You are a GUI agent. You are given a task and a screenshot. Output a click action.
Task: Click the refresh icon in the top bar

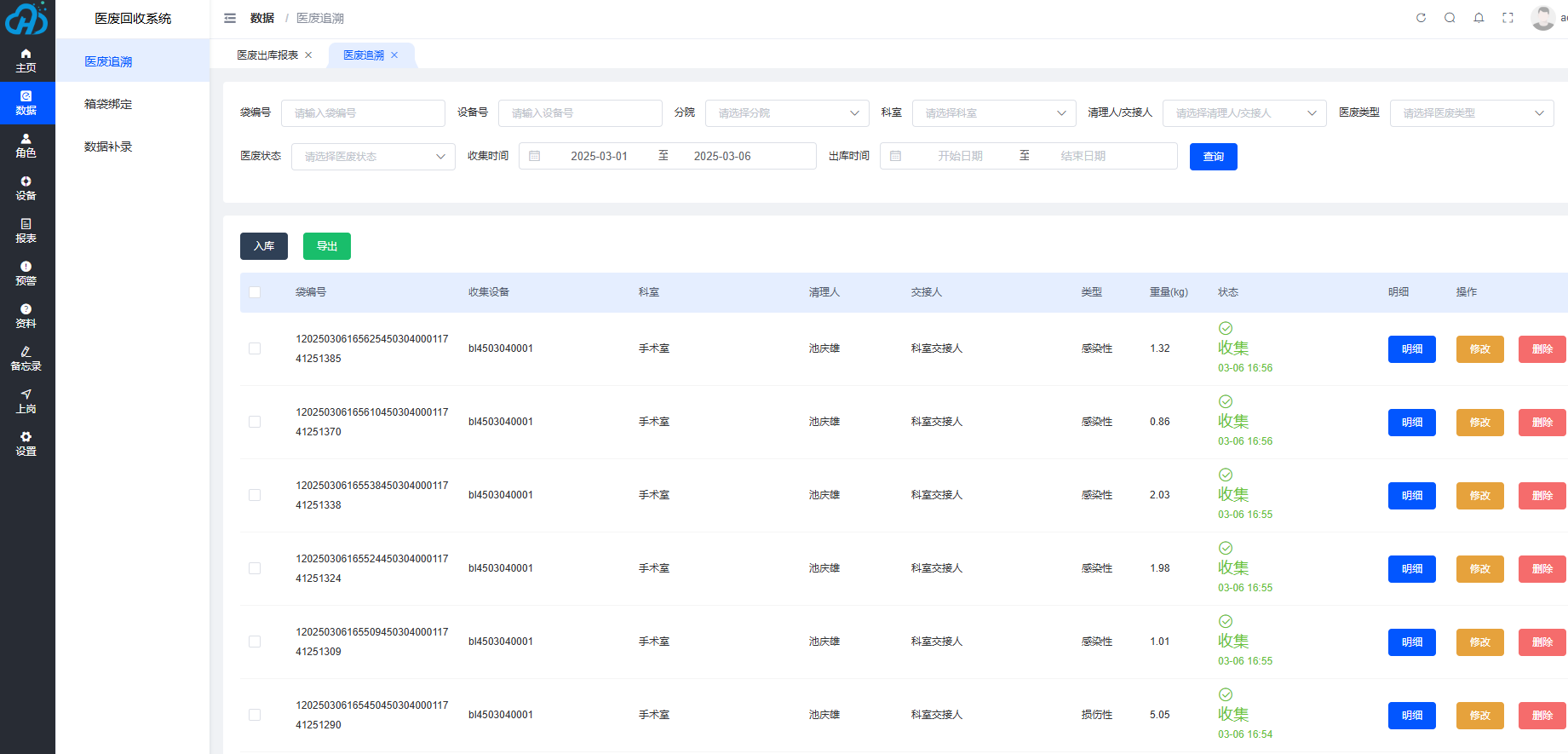(1421, 18)
